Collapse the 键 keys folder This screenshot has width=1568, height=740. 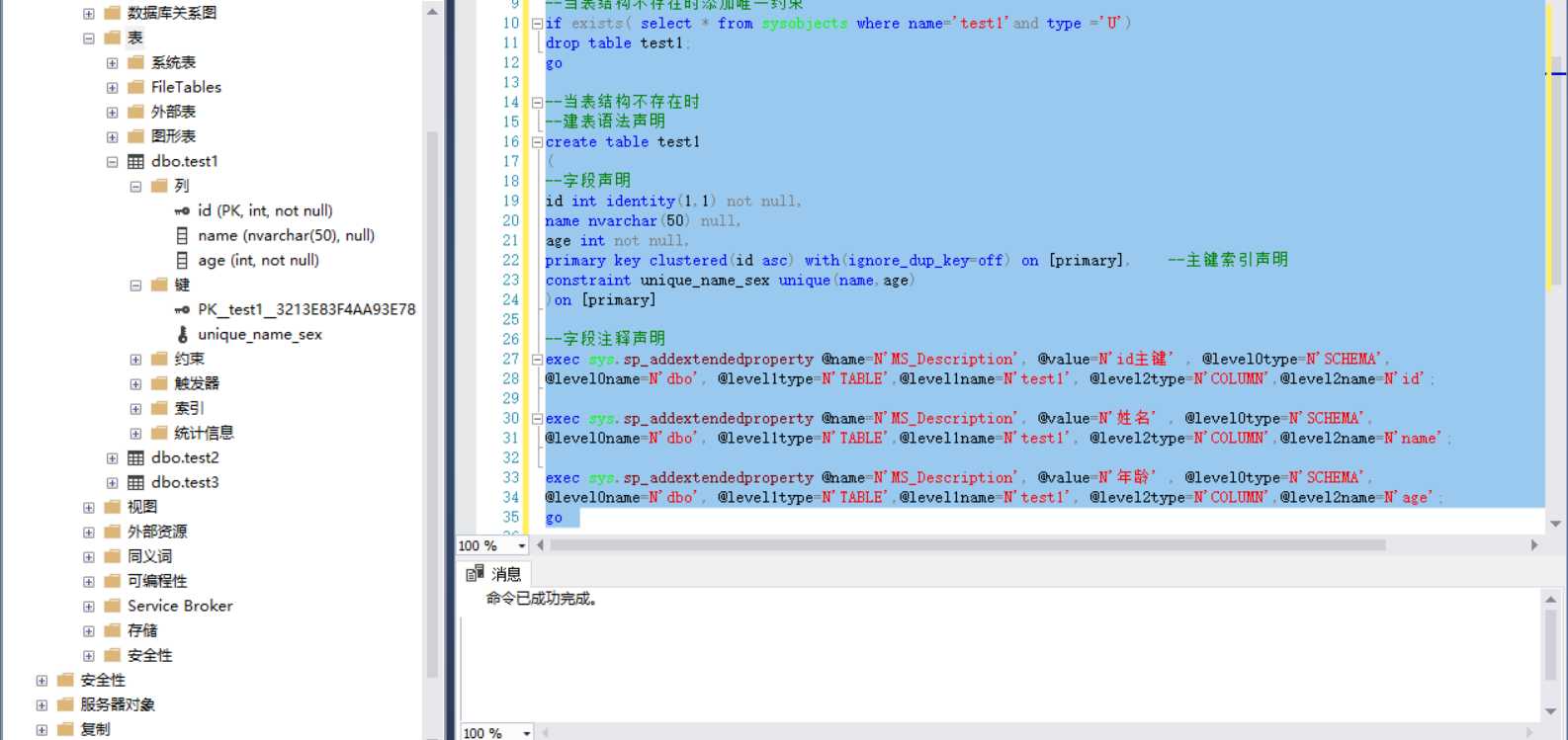click(136, 285)
